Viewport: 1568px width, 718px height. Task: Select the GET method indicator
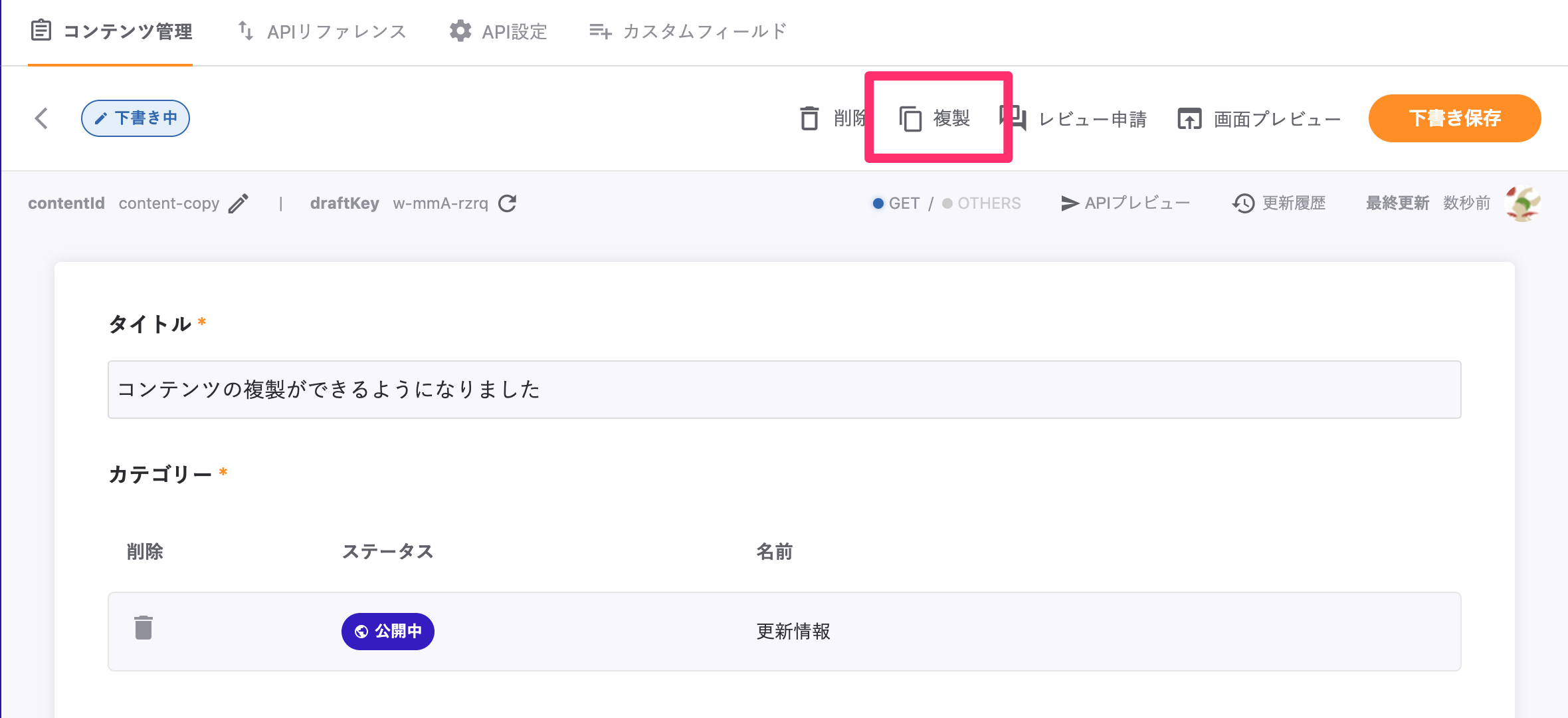tap(896, 203)
